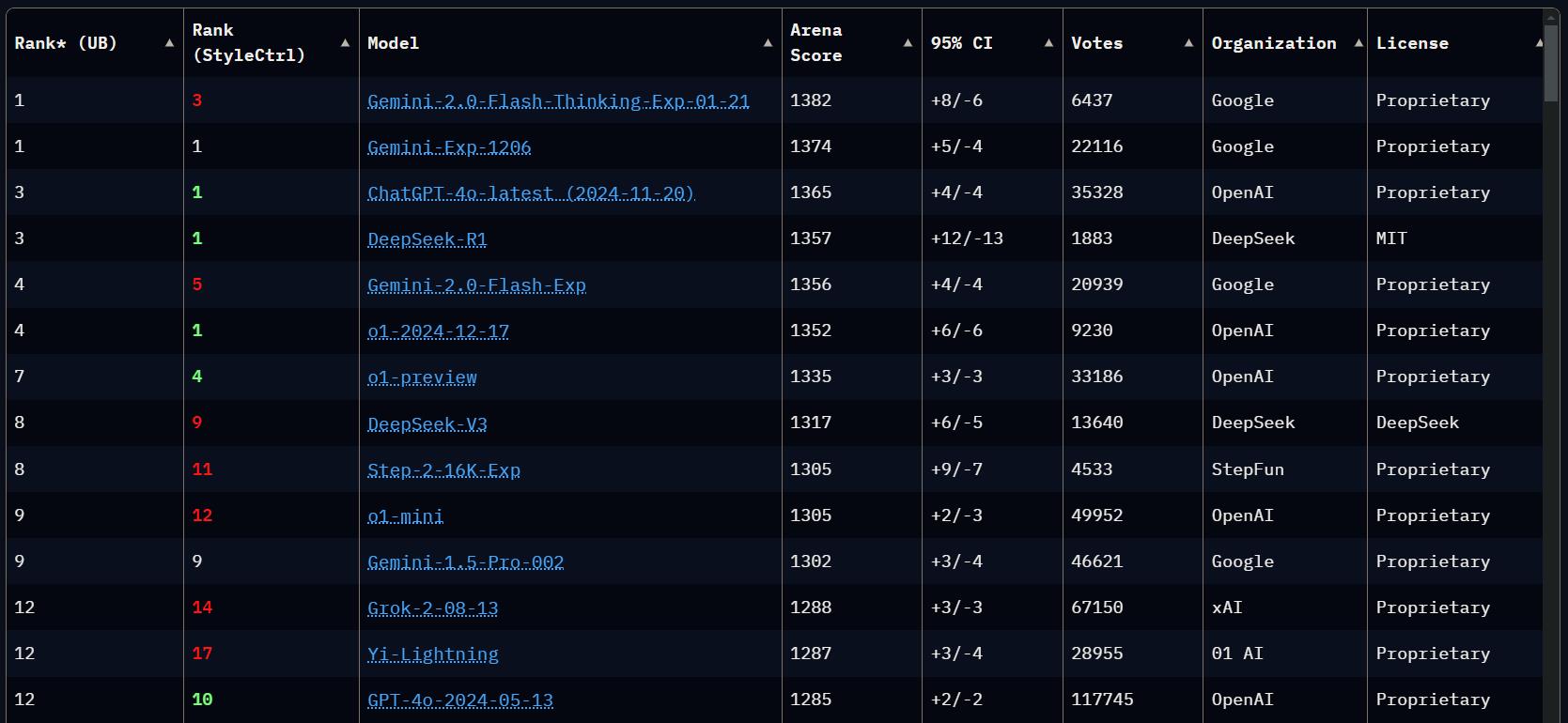Sort by Arena Score arrow icon
The width and height of the screenshot is (1568, 723).
coord(908,43)
